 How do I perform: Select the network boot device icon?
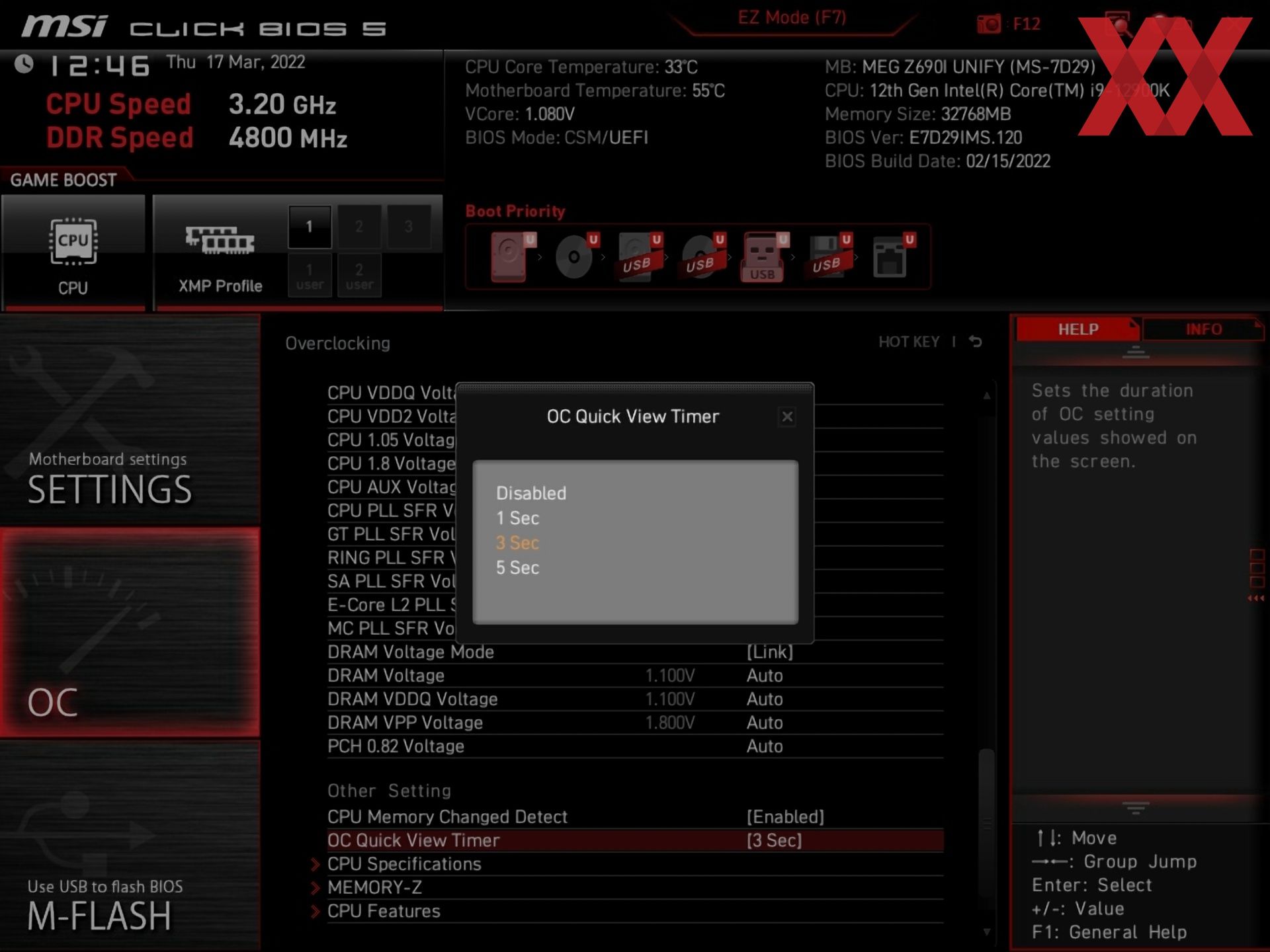click(893, 257)
